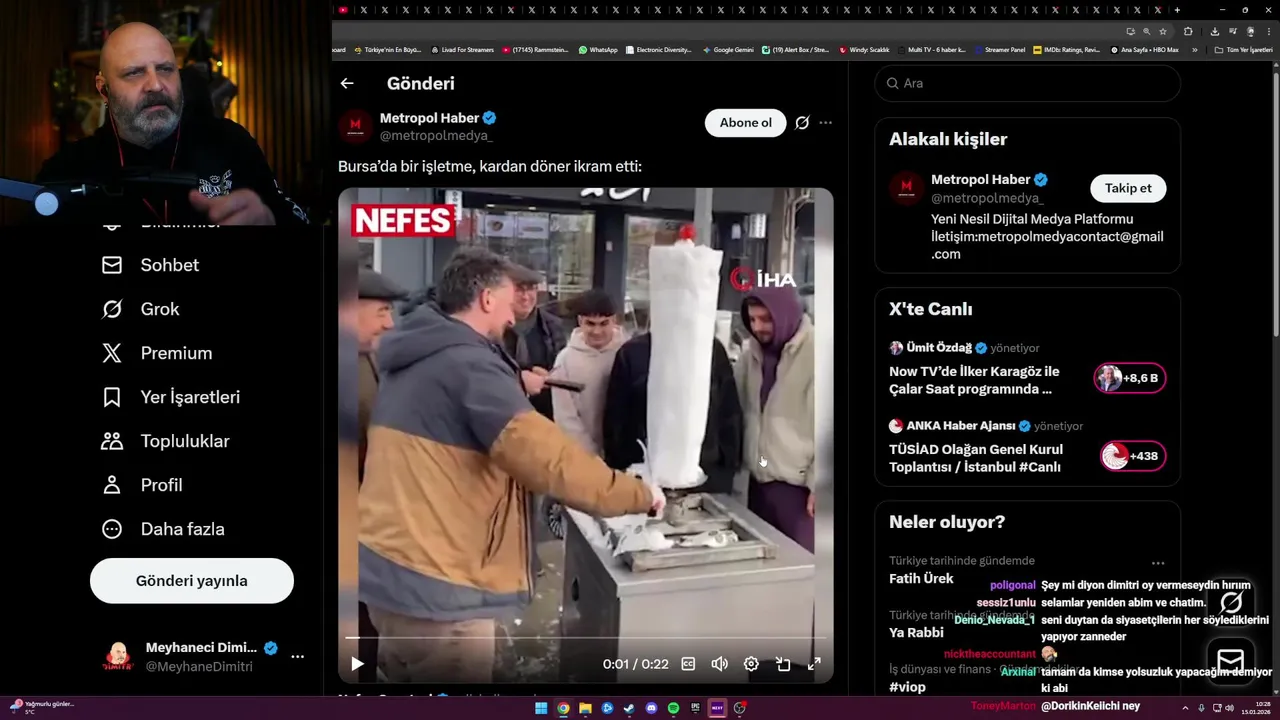Go to Profil page
Screen dimensions: 1280x720
point(141,485)
